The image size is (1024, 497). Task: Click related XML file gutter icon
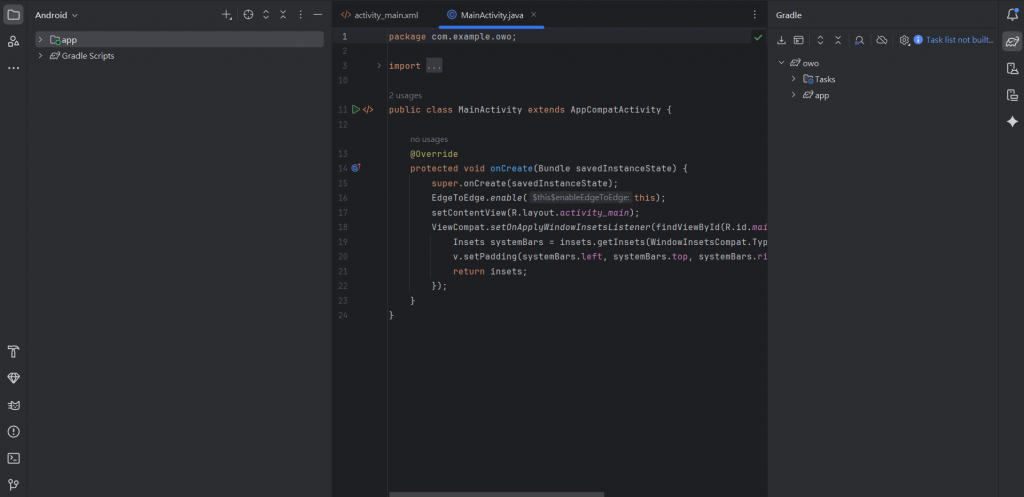click(x=368, y=110)
